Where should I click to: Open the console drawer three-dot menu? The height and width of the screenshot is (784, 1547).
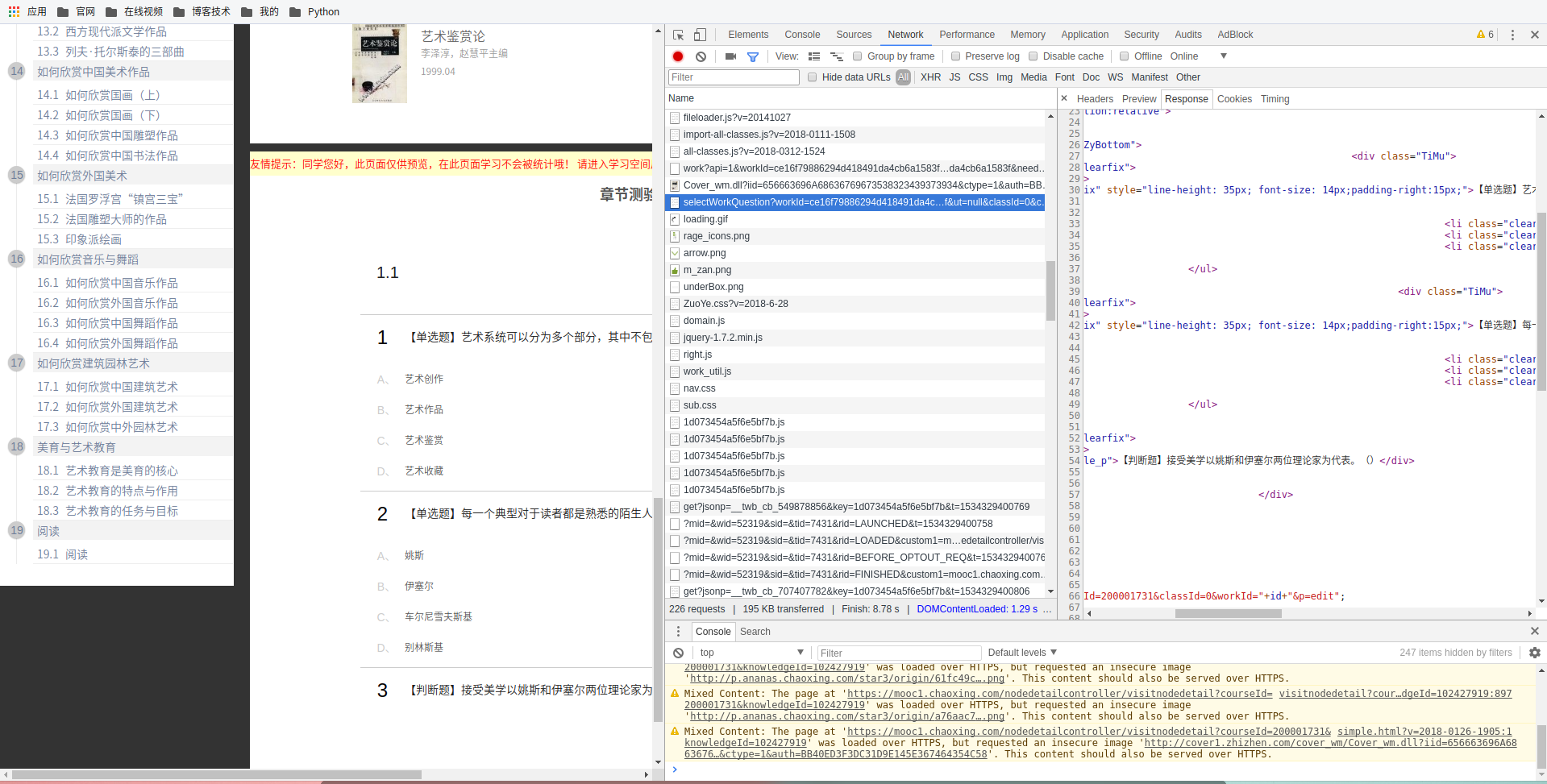coord(678,631)
